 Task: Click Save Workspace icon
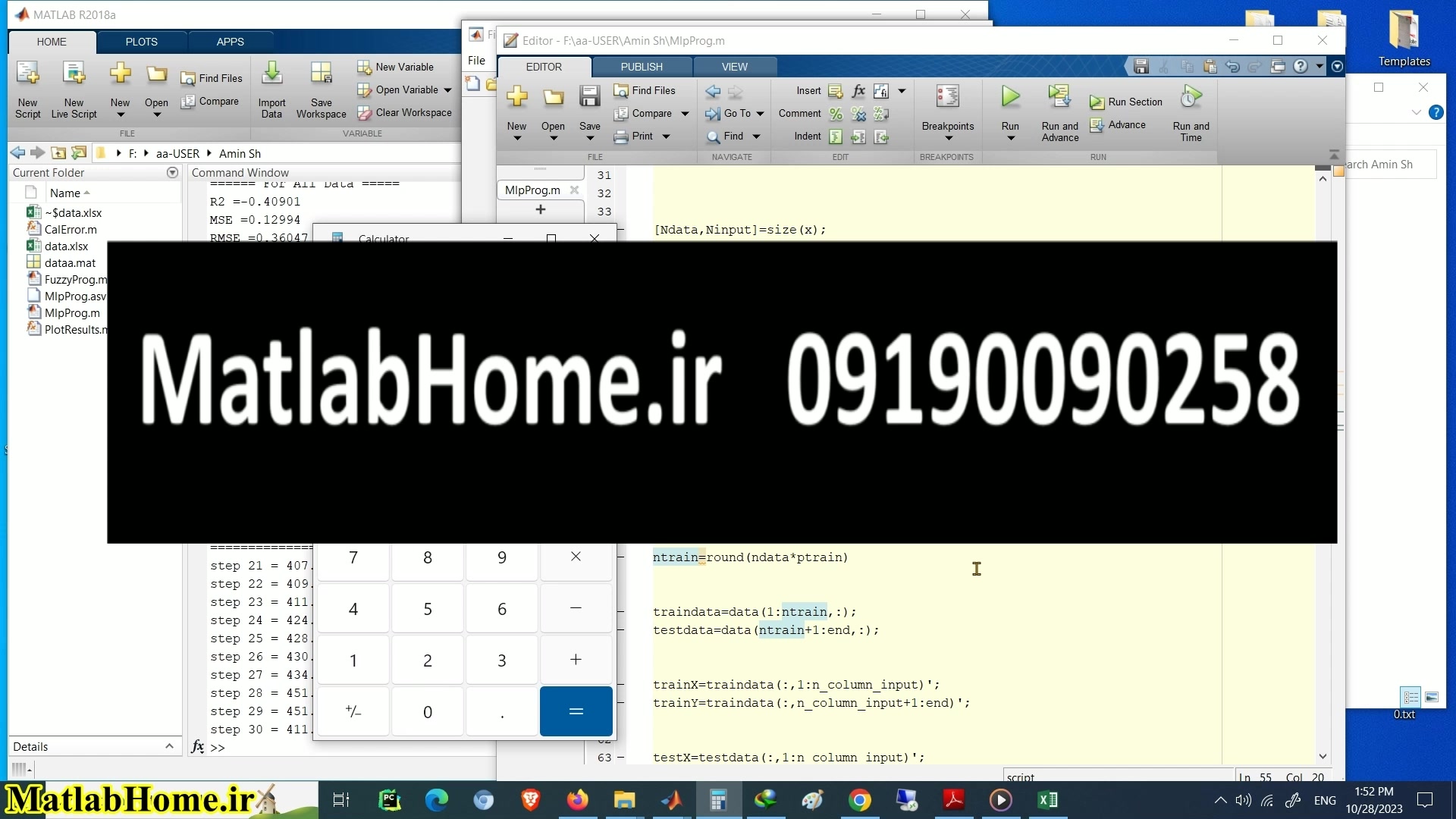click(x=321, y=74)
